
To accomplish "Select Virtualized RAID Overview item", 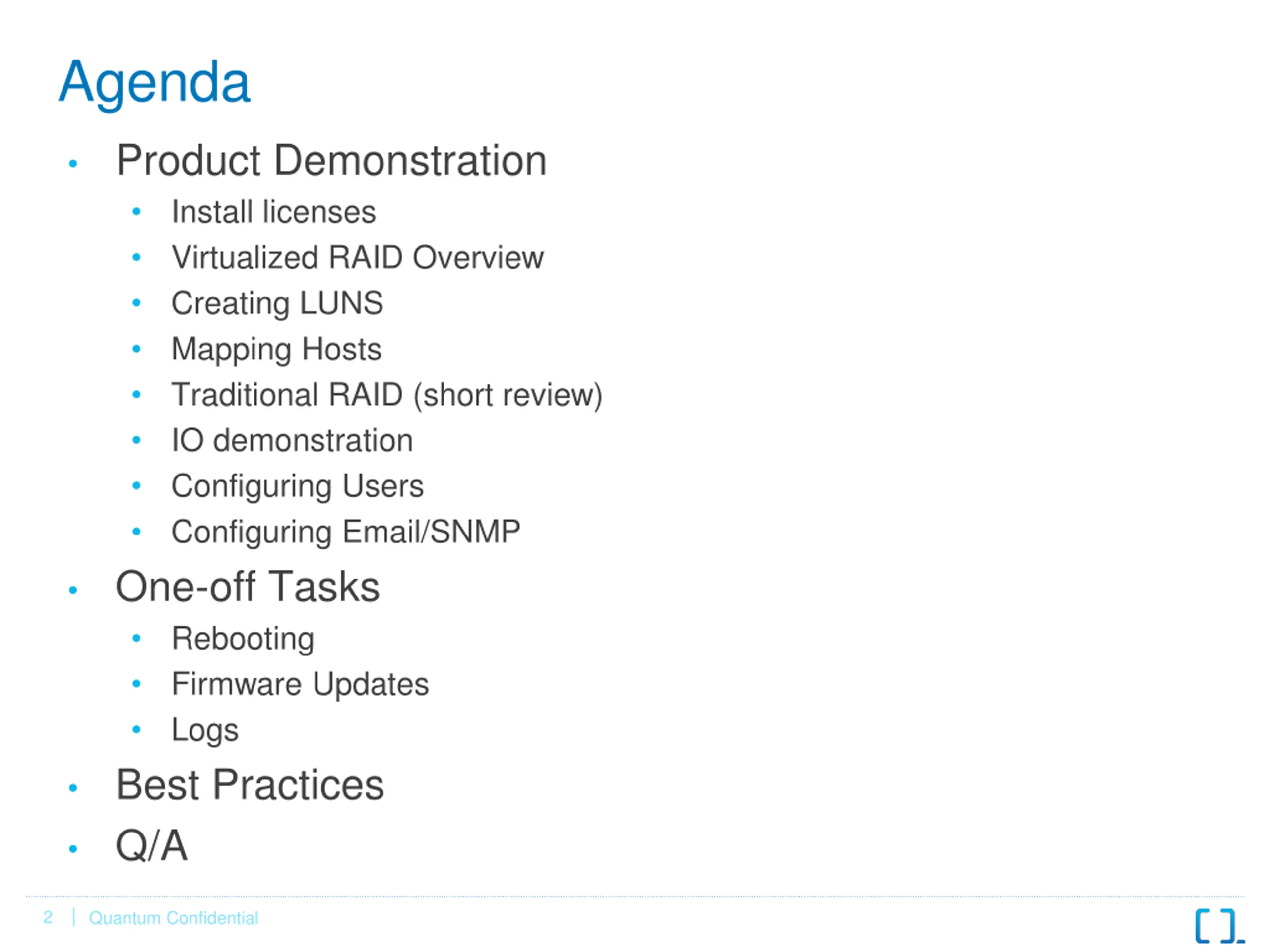I will tap(357, 257).
